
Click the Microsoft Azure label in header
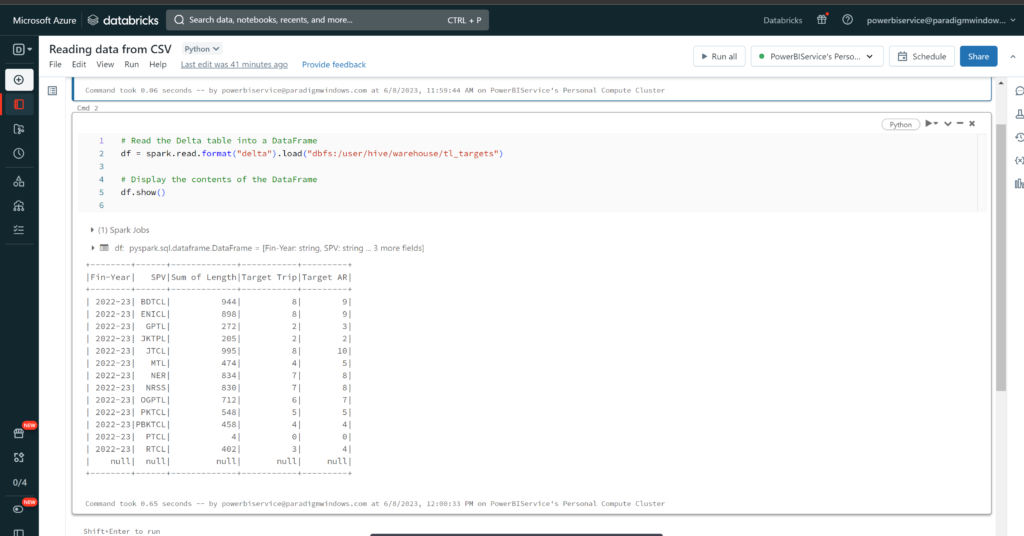tap(44, 20)
